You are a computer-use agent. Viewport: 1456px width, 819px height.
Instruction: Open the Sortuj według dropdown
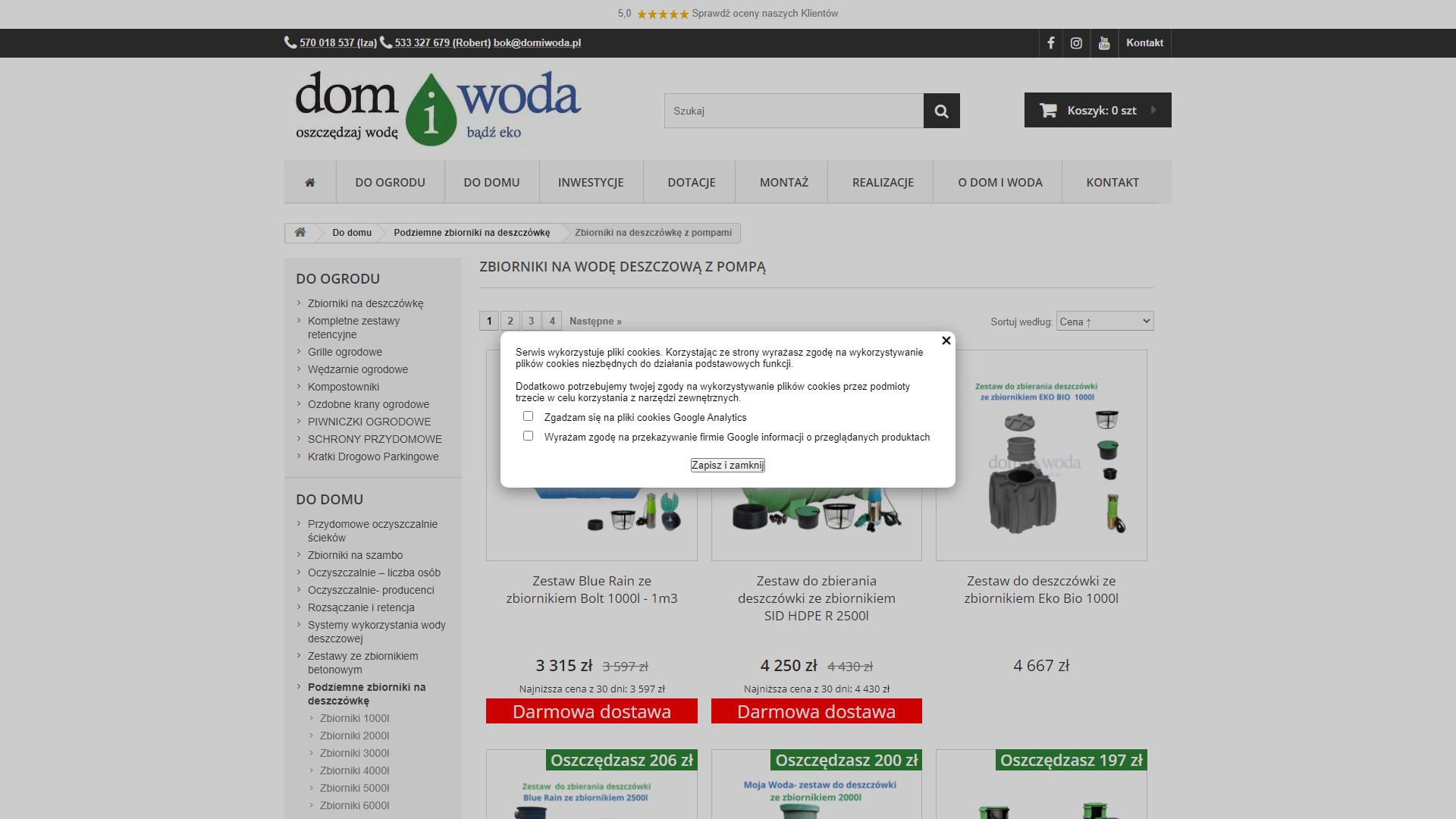pos(1105,322)
